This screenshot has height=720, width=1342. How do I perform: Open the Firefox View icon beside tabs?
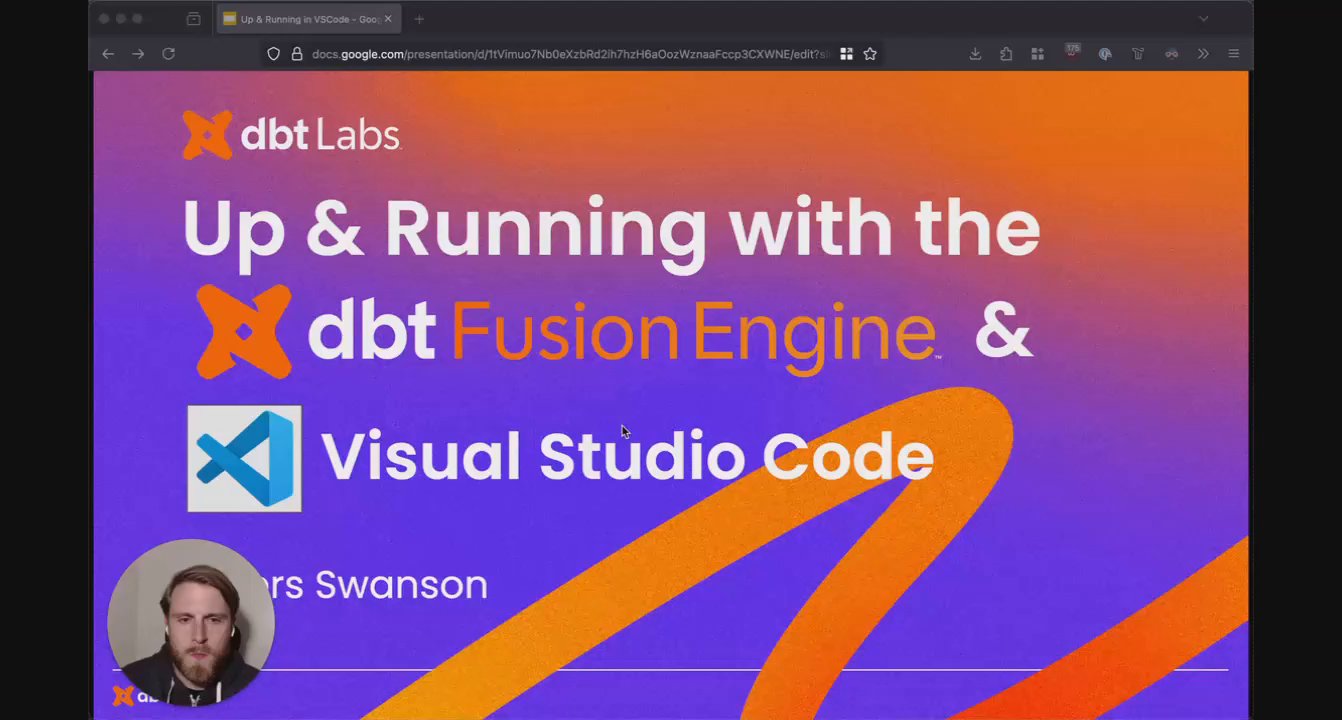[193, 19]
